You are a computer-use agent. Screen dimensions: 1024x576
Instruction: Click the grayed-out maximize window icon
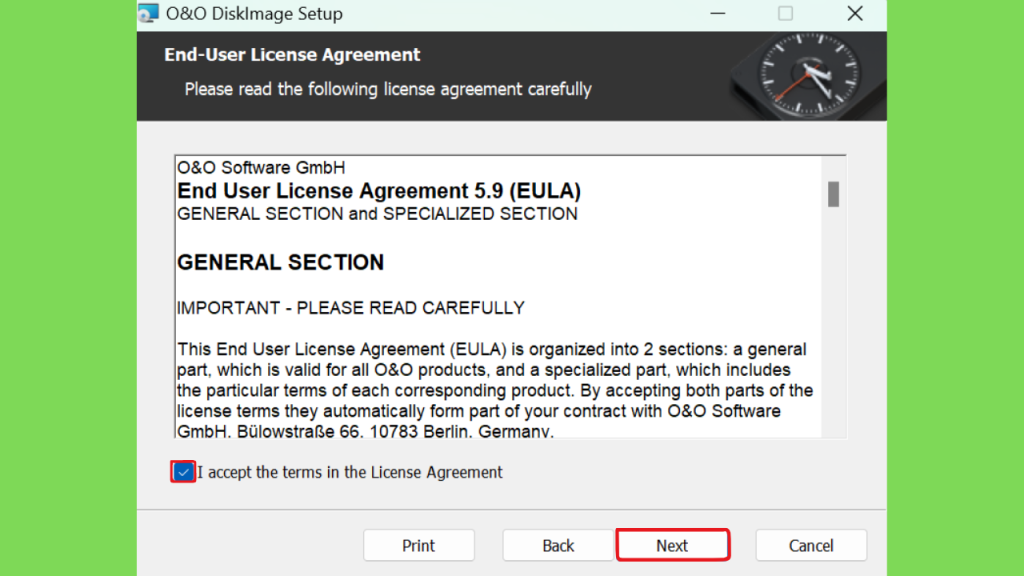(x=785, y=14)
